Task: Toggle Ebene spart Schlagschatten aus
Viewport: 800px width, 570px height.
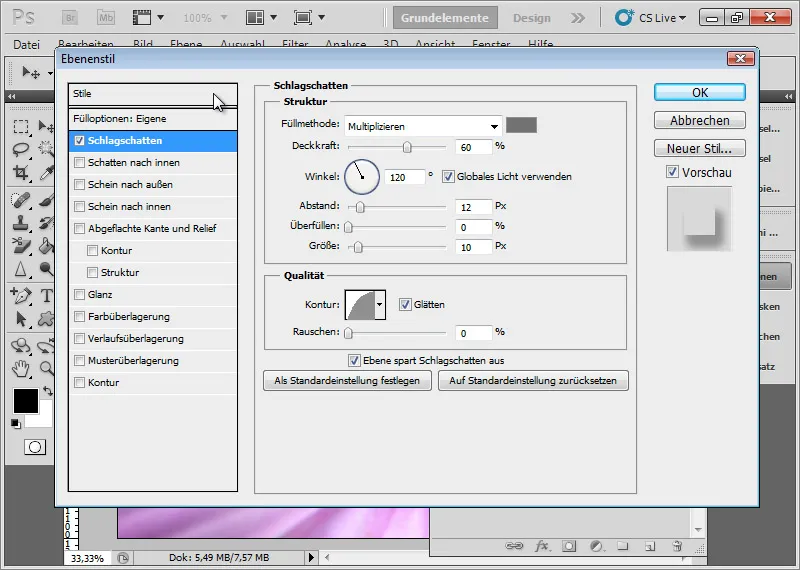Action: click(x=354, y=360)
